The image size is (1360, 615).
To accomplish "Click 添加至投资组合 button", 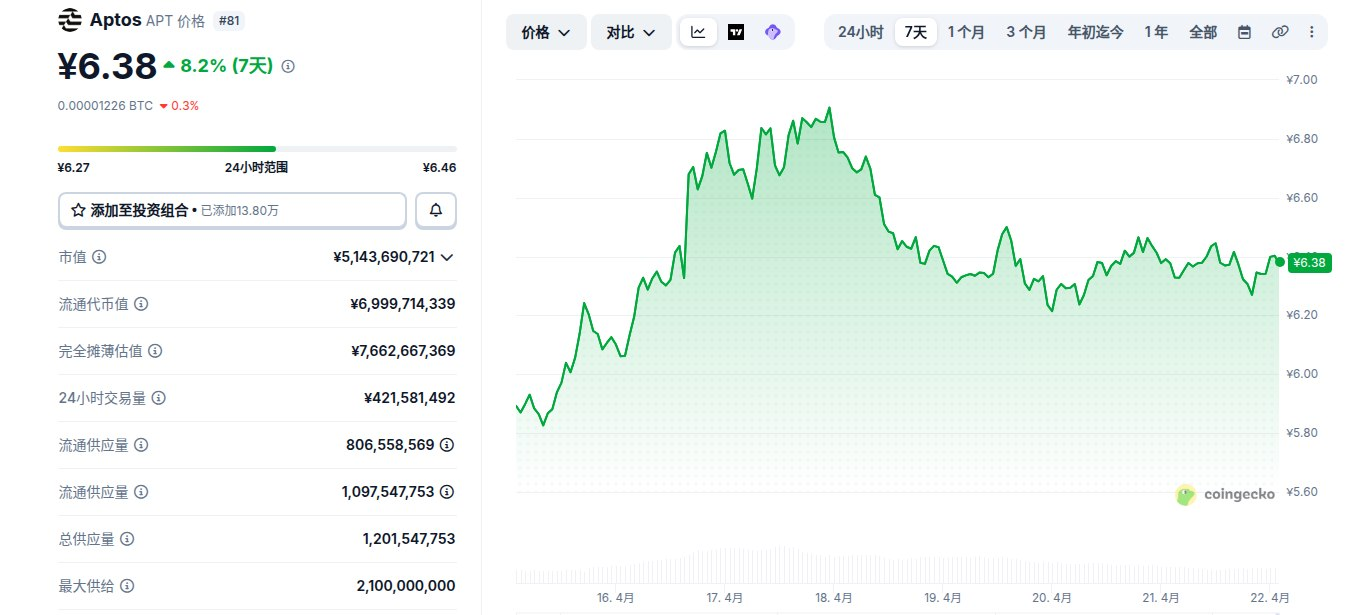I will click(232, 211).
